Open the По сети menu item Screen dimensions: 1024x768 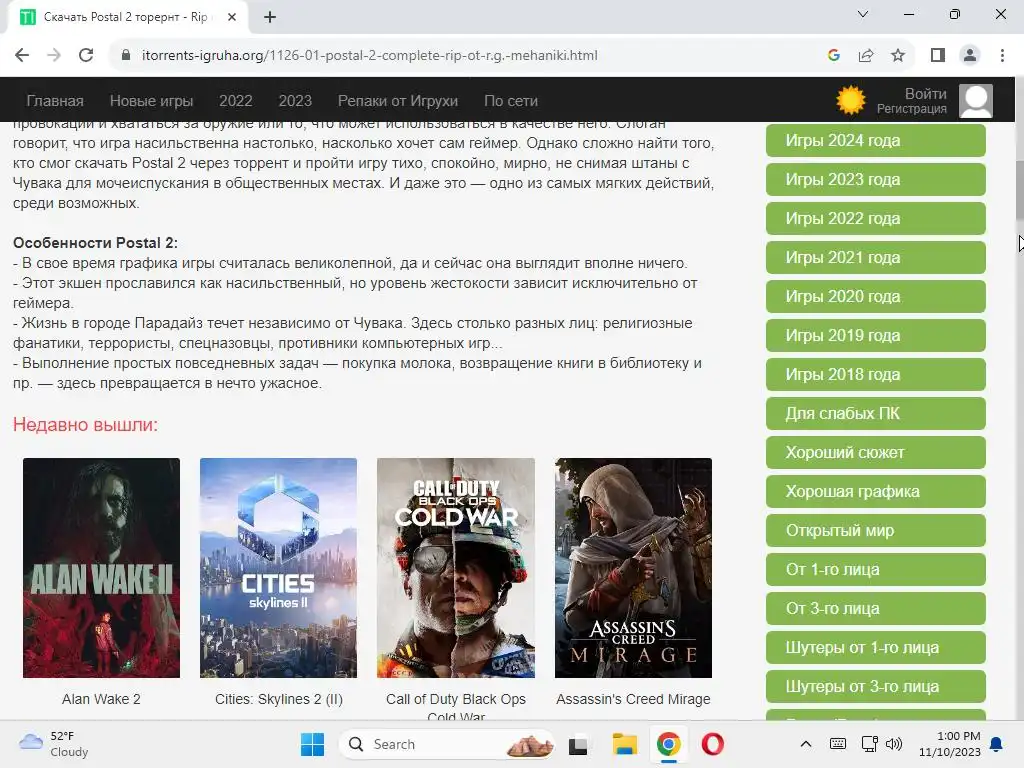[x=511, y=101]
